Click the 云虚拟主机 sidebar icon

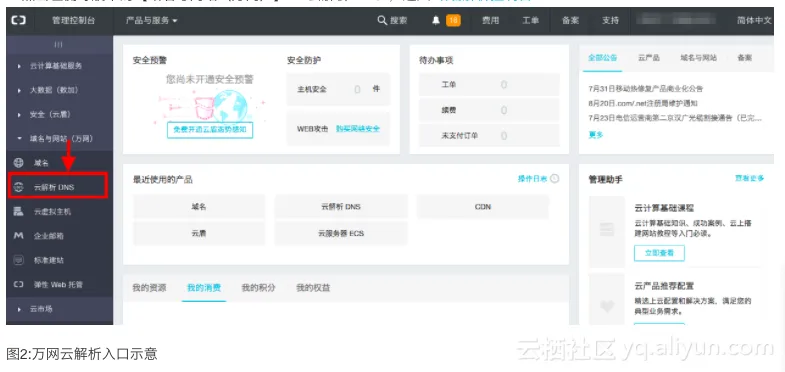tap(19, 211)
